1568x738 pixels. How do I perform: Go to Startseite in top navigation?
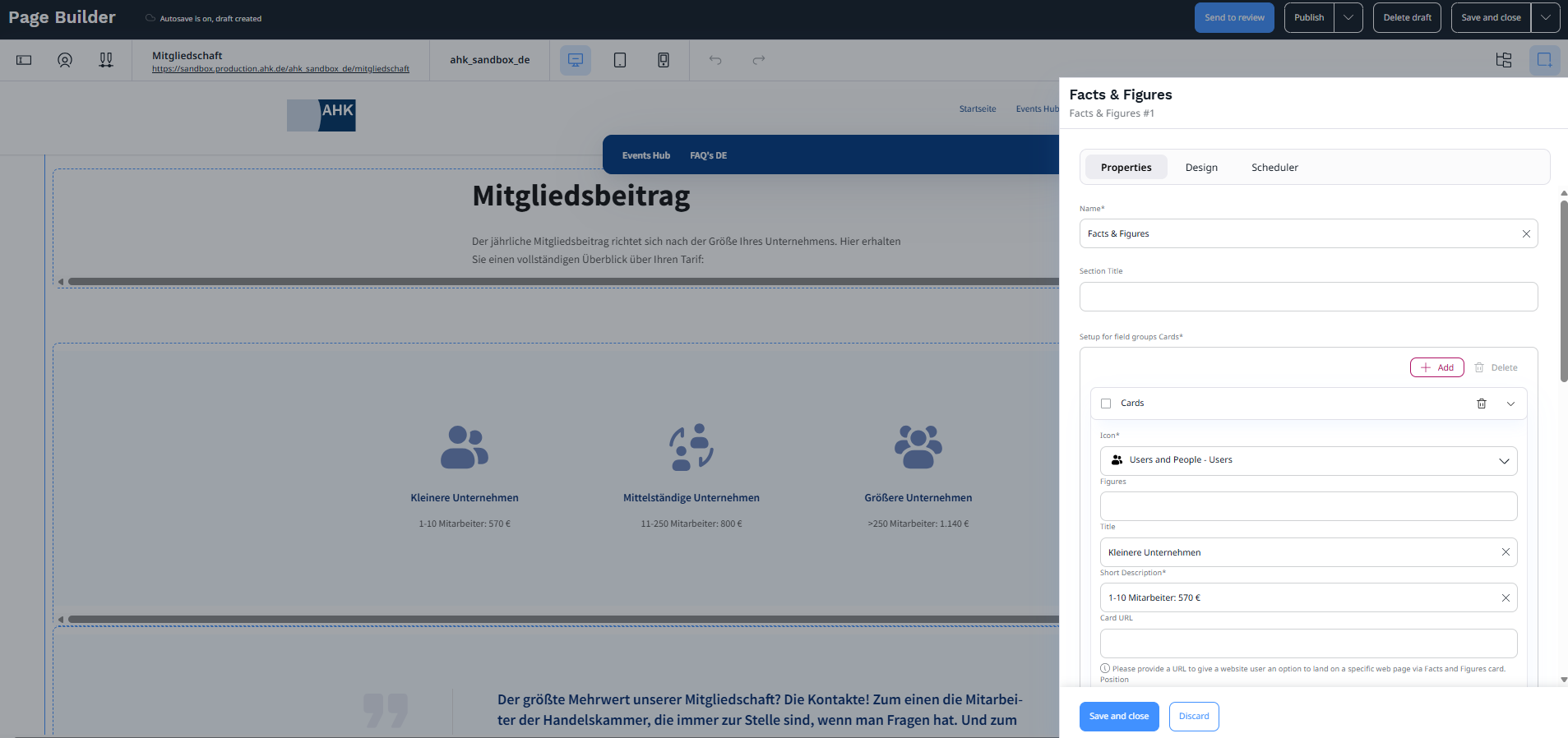point(978,108)
